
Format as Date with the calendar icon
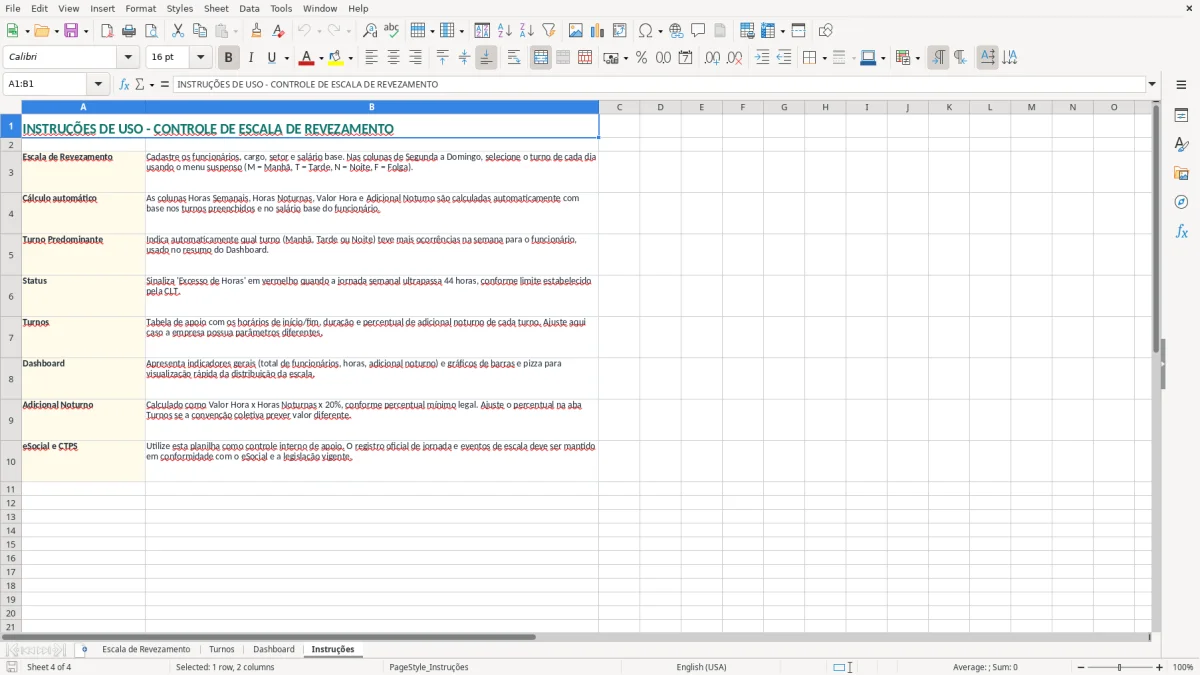click(685, 58)
